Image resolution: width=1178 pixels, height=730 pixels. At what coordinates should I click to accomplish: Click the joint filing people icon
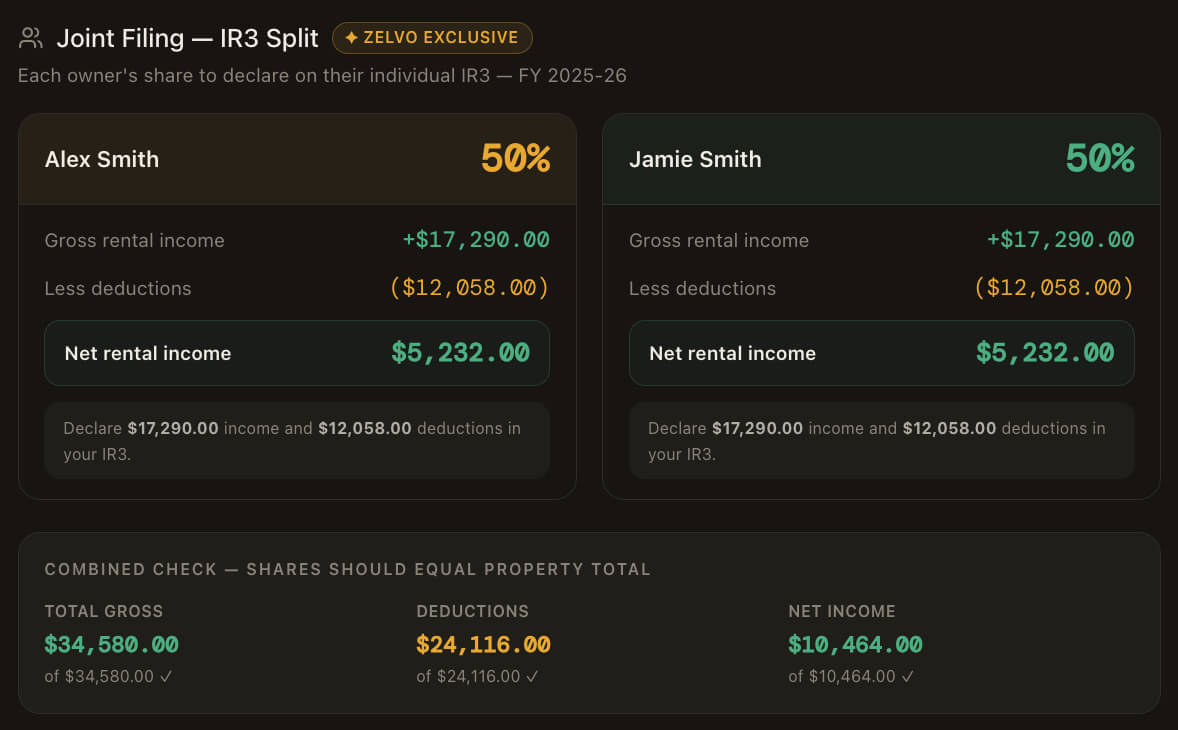coord(30,37)
